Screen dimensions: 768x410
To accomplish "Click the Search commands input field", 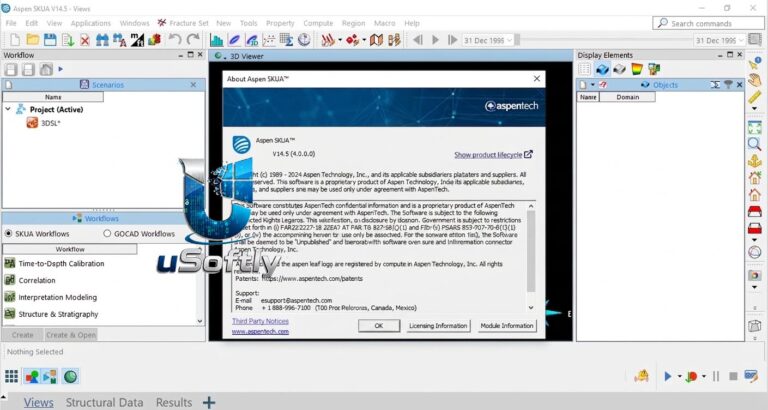I will click(x=709, y=23).
